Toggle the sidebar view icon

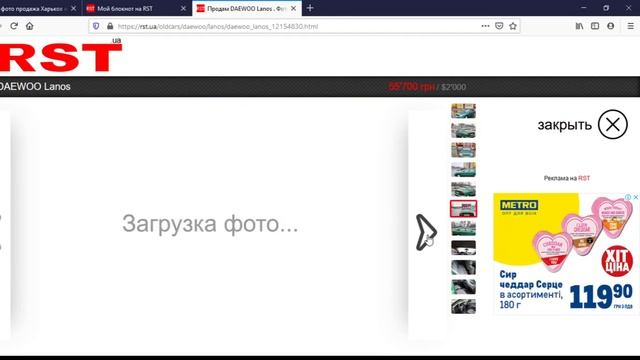(x=595, y=26)
